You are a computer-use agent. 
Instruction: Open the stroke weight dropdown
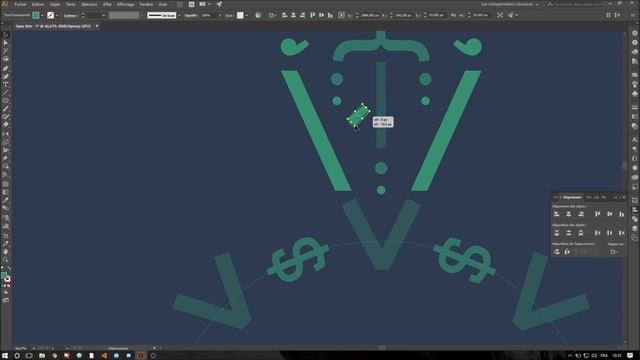pos(104,16)
